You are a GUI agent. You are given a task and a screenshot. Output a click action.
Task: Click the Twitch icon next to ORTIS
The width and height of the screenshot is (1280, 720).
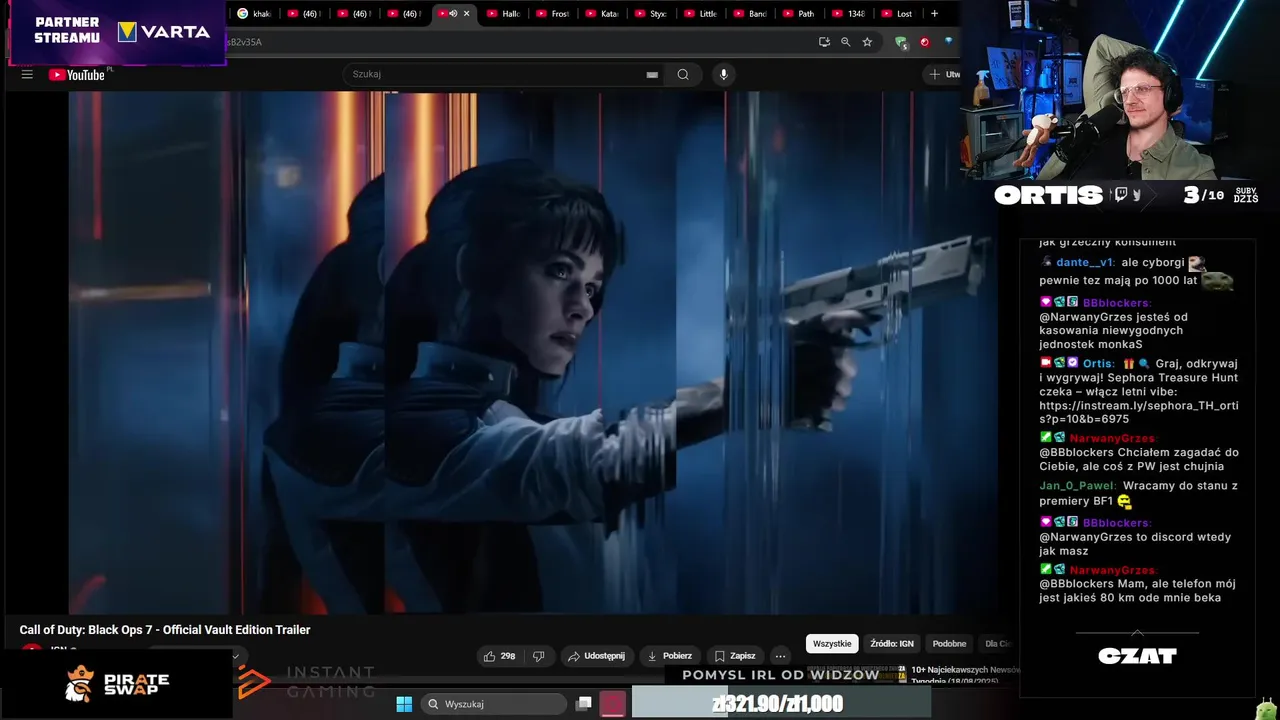[x=1120, y=195]
